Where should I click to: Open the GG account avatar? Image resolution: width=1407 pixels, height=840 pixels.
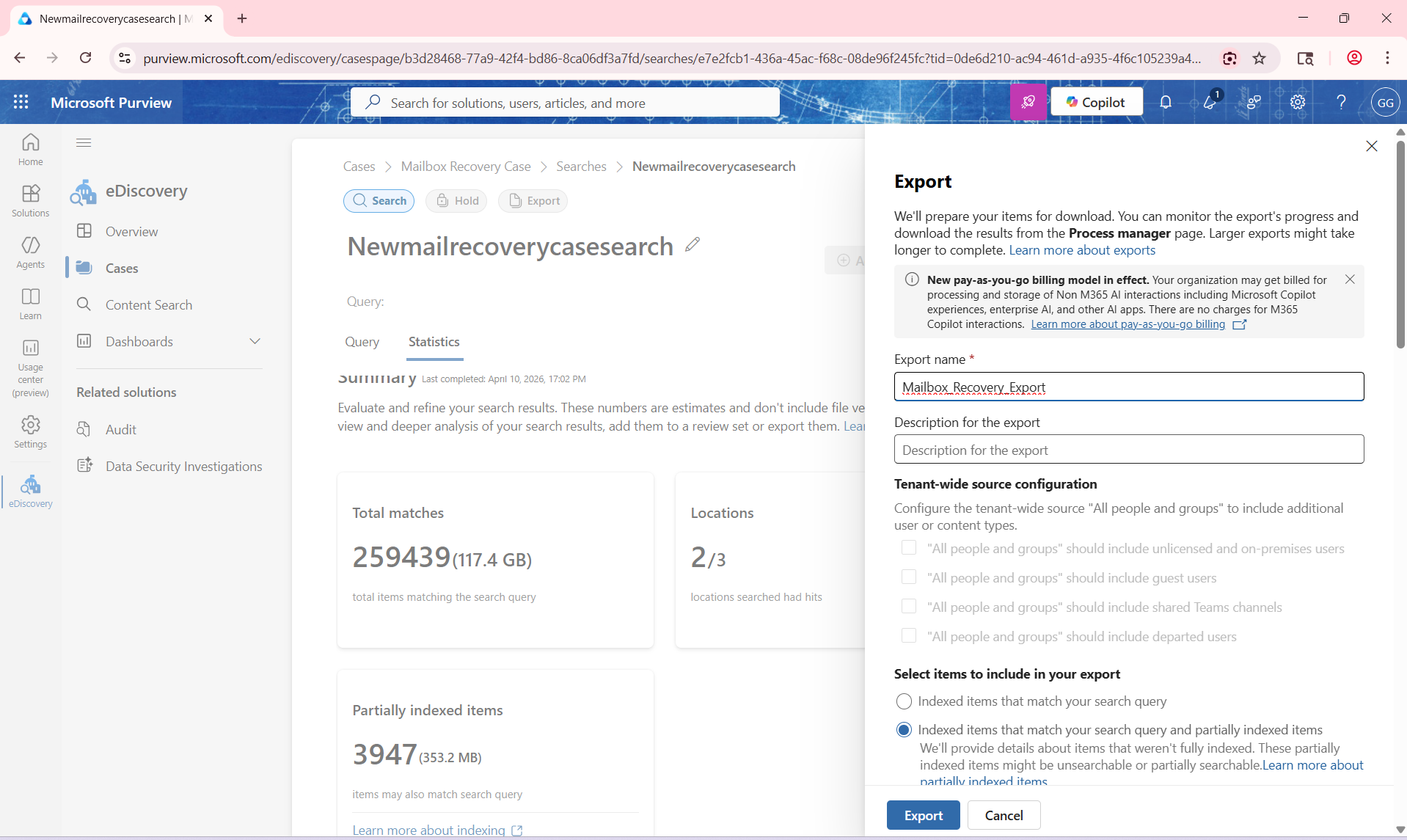(x=1385, y=102)
